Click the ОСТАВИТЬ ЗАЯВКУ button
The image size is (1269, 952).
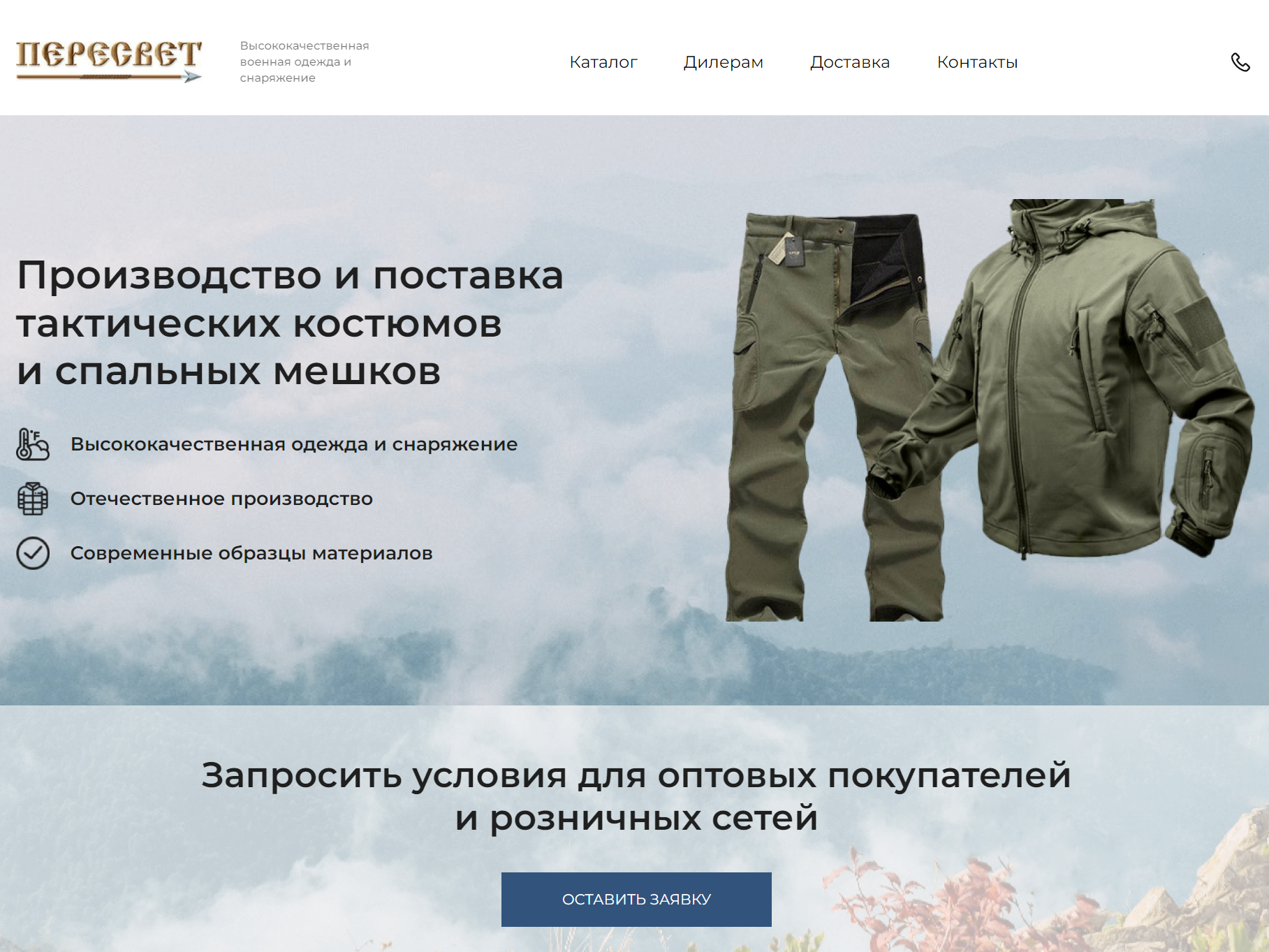pos(636,900)
